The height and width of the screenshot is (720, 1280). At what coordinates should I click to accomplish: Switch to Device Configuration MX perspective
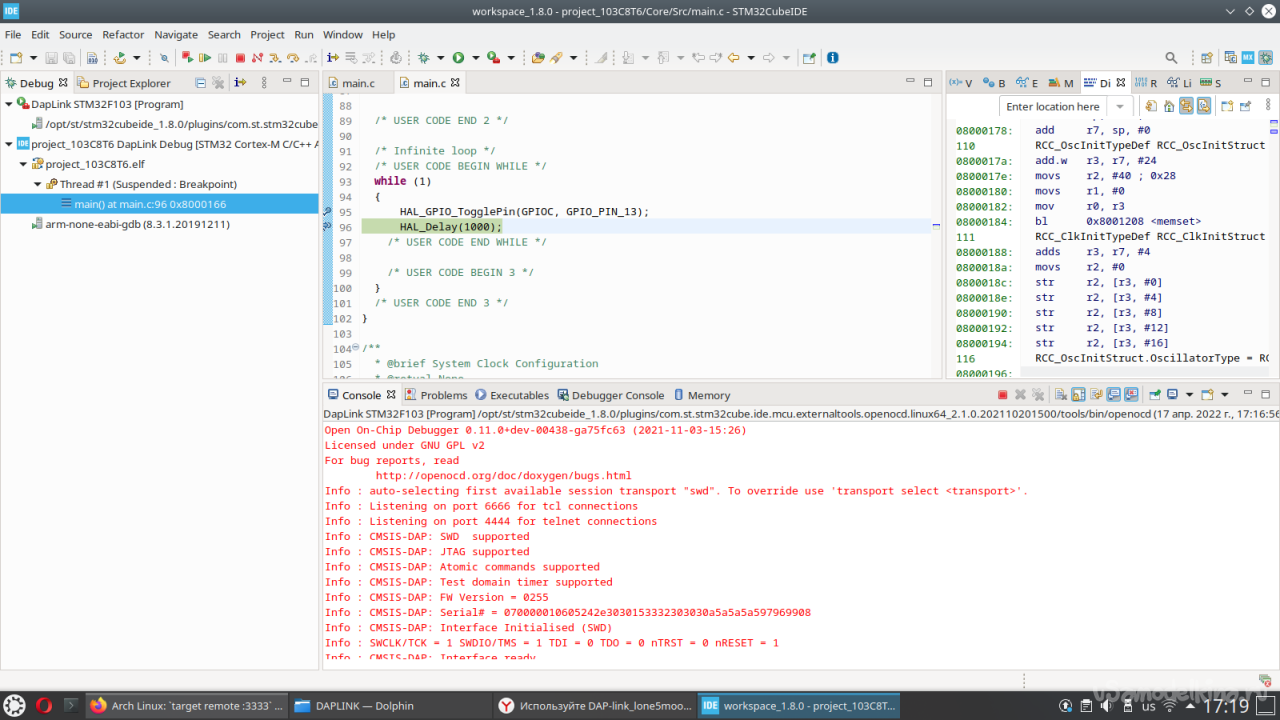tap(1248, 58)
